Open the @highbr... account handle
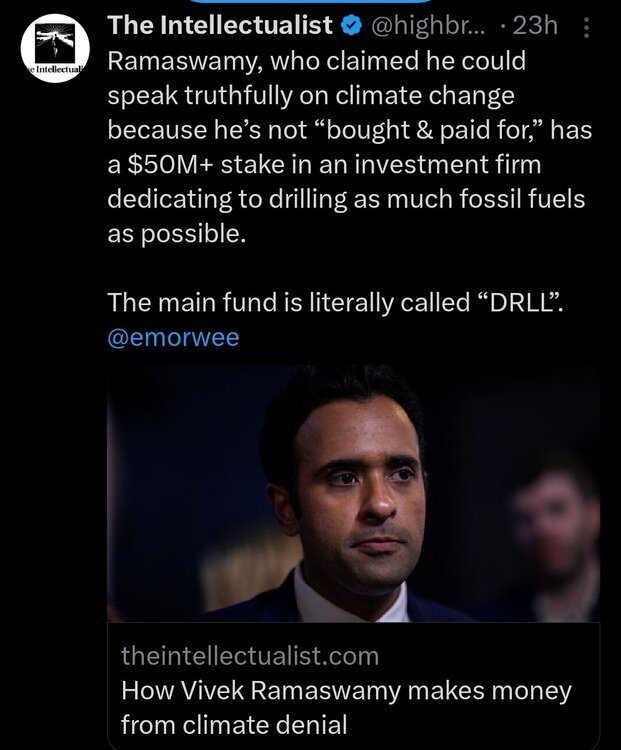This screenshot has height=750, width=621. click(x=428, y=24)
